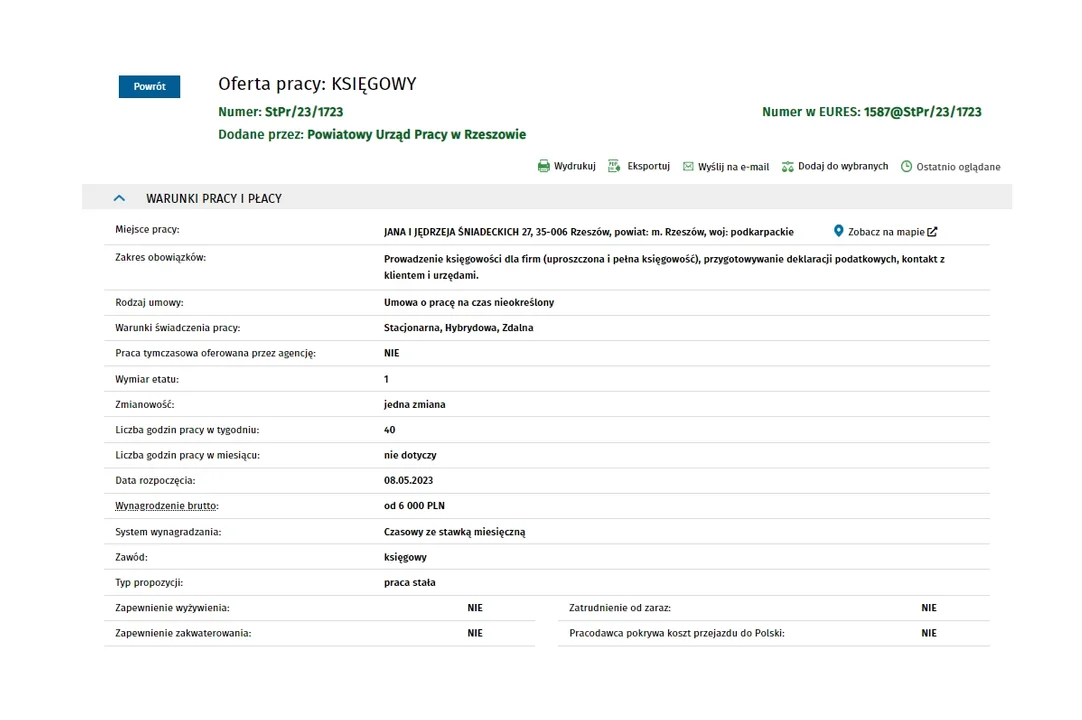Image resolution: width=1082 pixels, height=720 pixels.
Task: Click the offer number StPr/23/1723
Action: 304,112
